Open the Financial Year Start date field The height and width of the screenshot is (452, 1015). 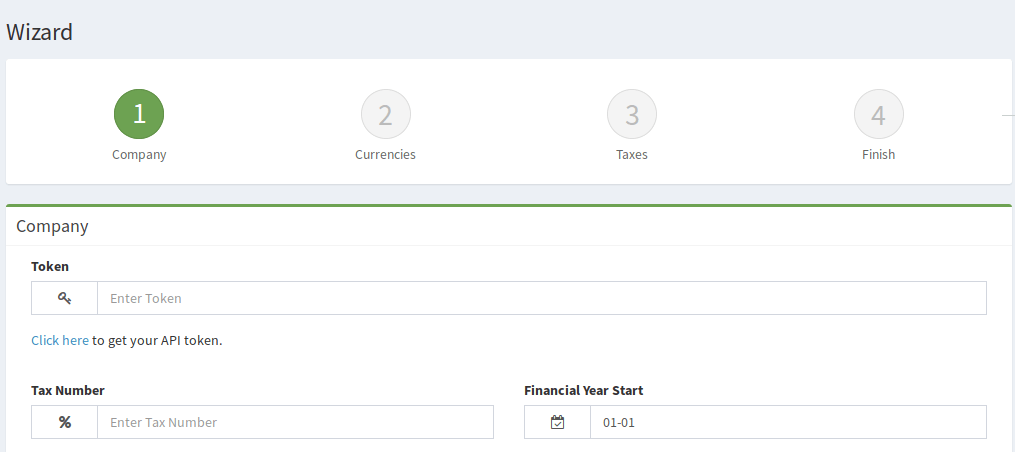788,422
